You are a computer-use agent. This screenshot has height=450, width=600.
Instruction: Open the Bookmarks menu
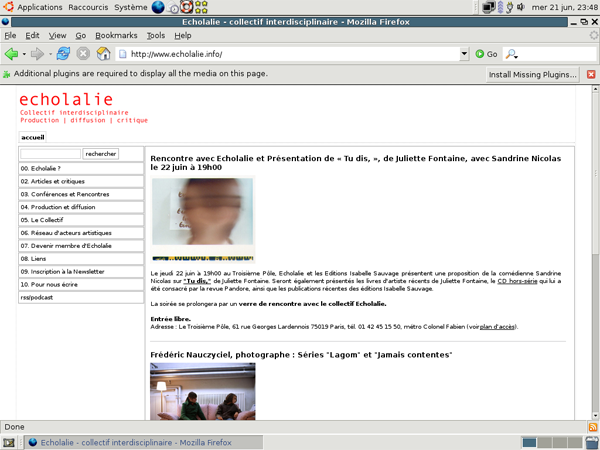point(116,35)
